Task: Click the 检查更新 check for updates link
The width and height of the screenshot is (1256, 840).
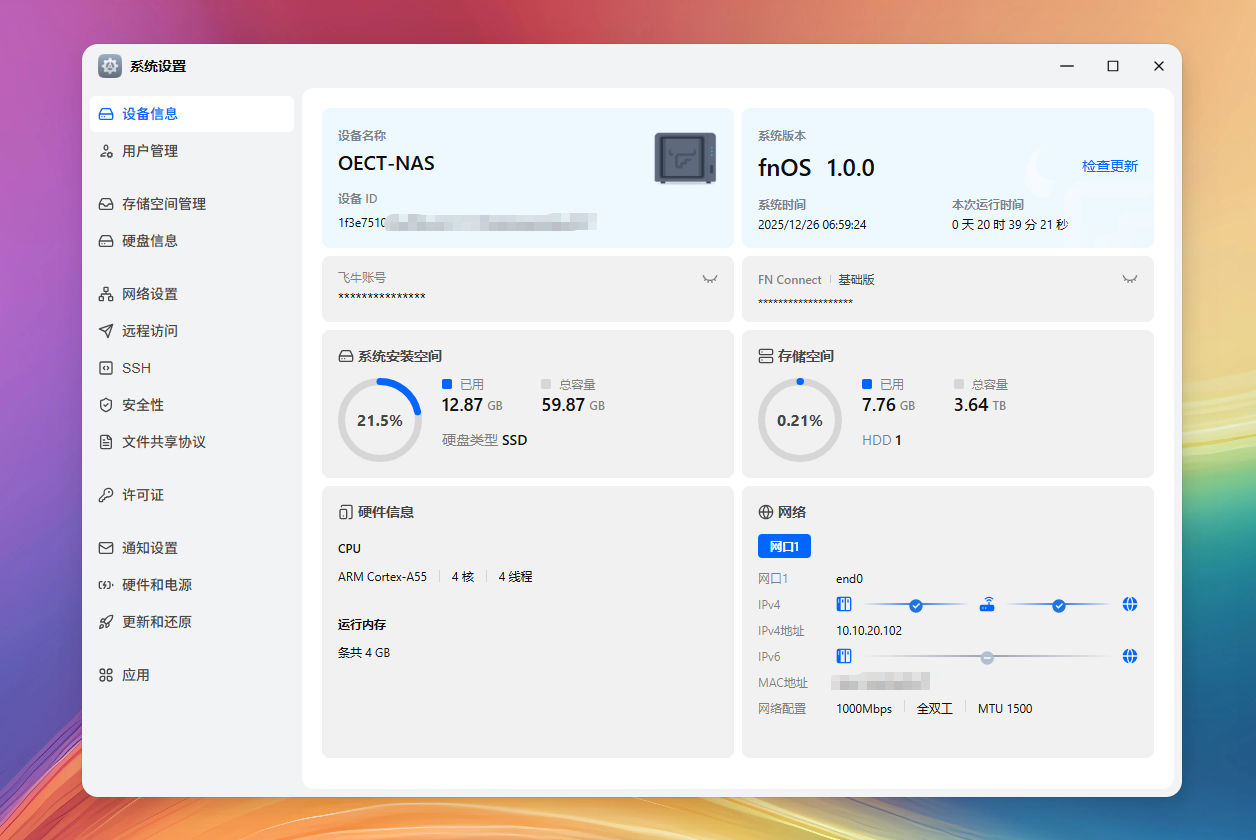Action: (1109, 166)
